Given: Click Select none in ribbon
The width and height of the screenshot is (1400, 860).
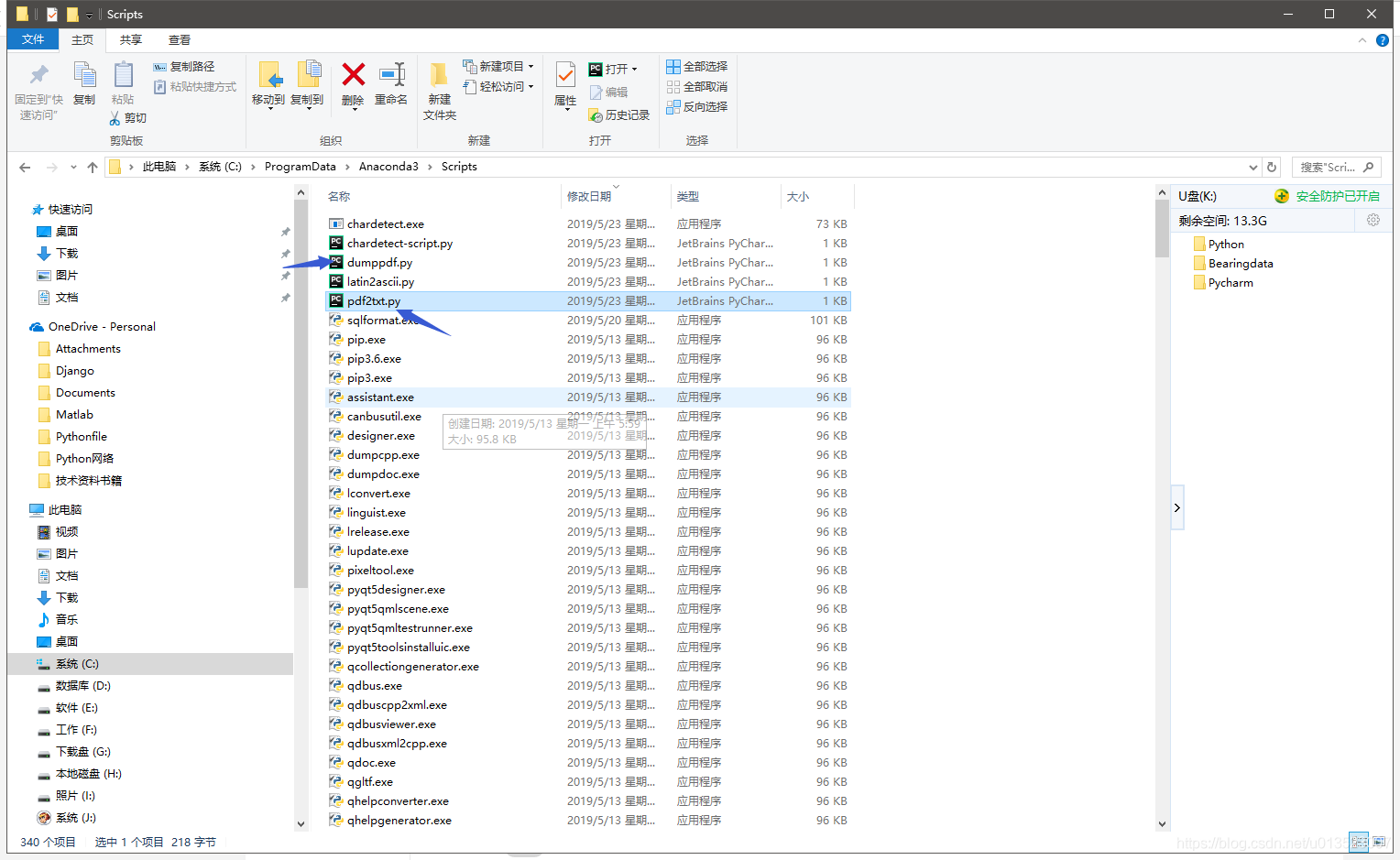Looking at the screenshot, I should pos(696,87).
